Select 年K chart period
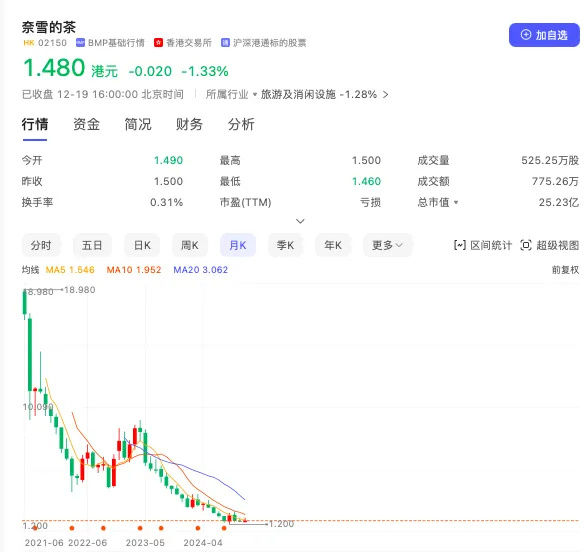This screenshot has height=552, width=588. (333, 245)
